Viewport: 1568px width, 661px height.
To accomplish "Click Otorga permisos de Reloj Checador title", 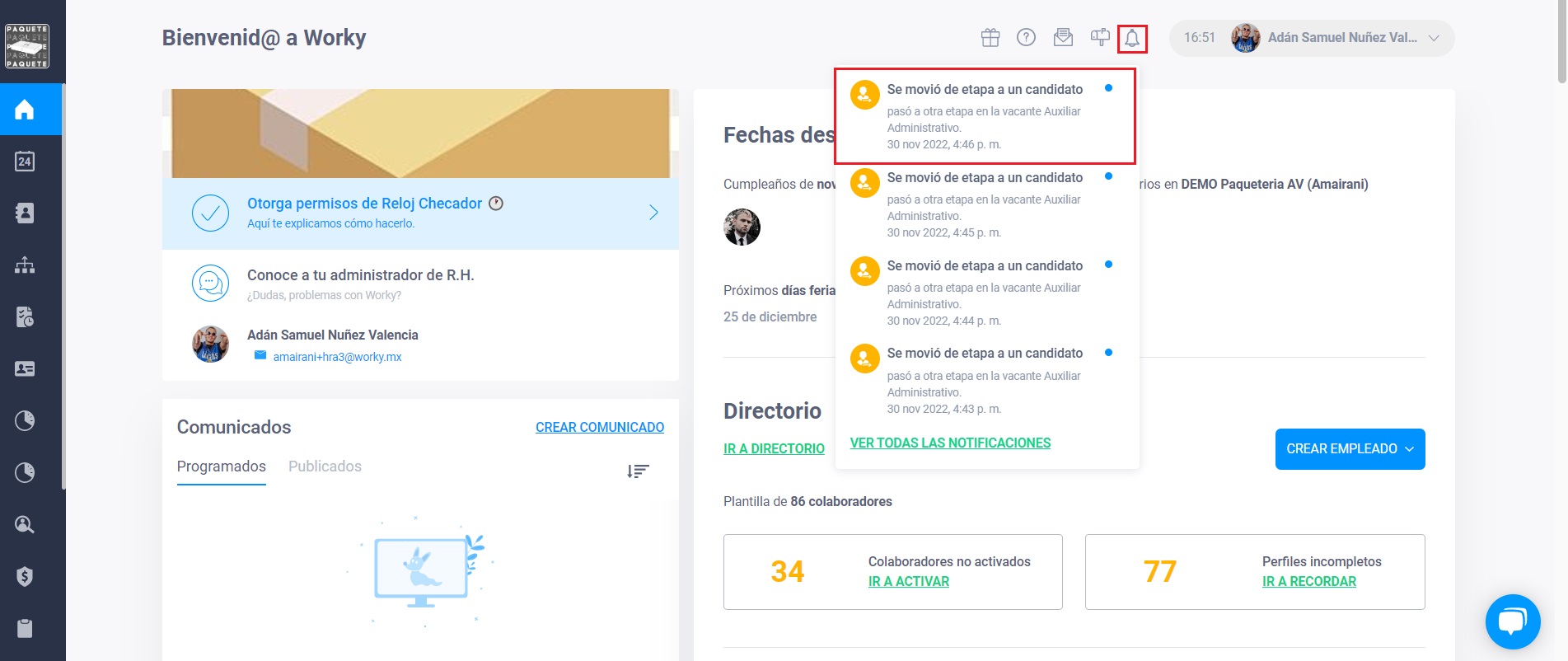I will point(364,204).
